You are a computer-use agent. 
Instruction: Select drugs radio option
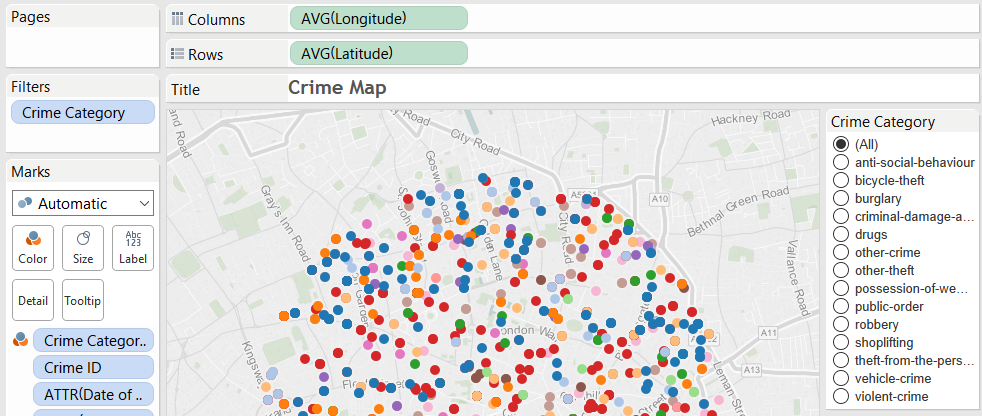click(840, 234)
